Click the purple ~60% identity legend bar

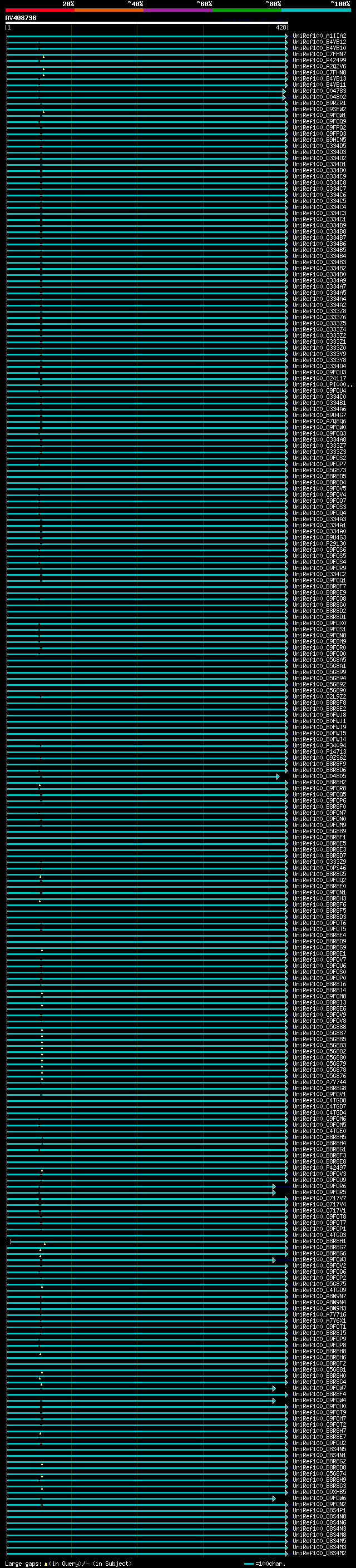pyautogui.click(x=177, y=10)
